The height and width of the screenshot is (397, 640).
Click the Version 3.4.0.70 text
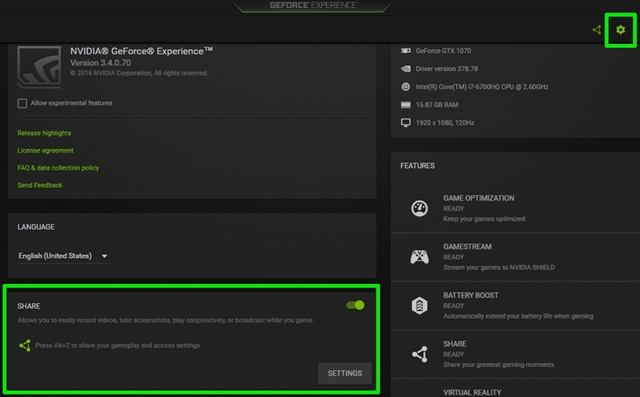tap(100, 63)
